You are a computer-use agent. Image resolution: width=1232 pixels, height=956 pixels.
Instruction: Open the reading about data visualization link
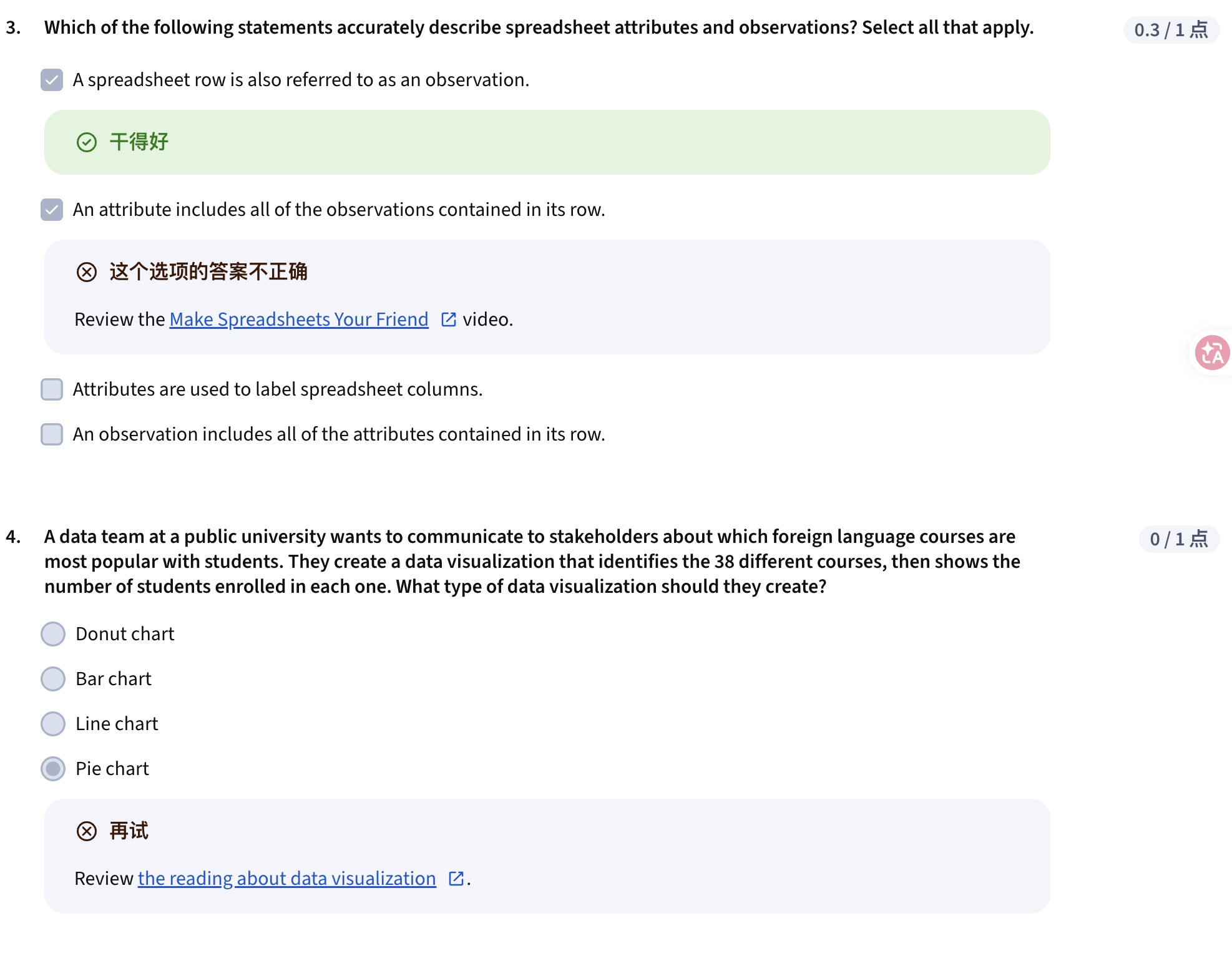pos(287,879)
